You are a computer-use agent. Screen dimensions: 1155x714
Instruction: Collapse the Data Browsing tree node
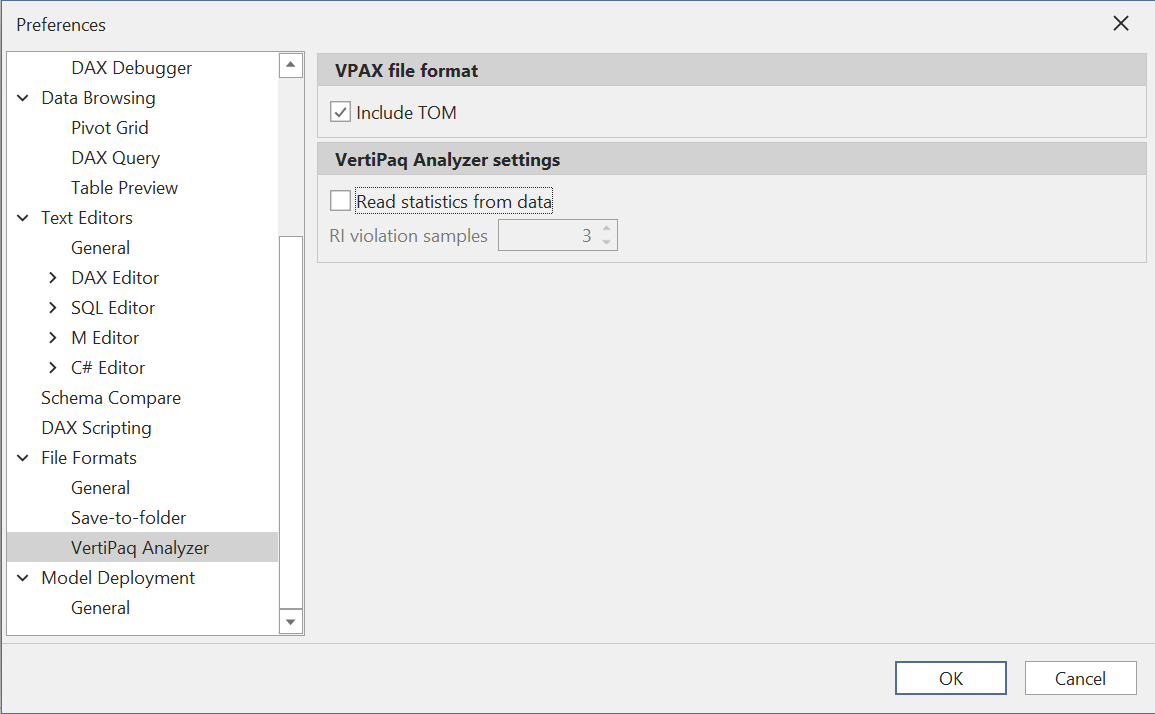tap(23, 98)
